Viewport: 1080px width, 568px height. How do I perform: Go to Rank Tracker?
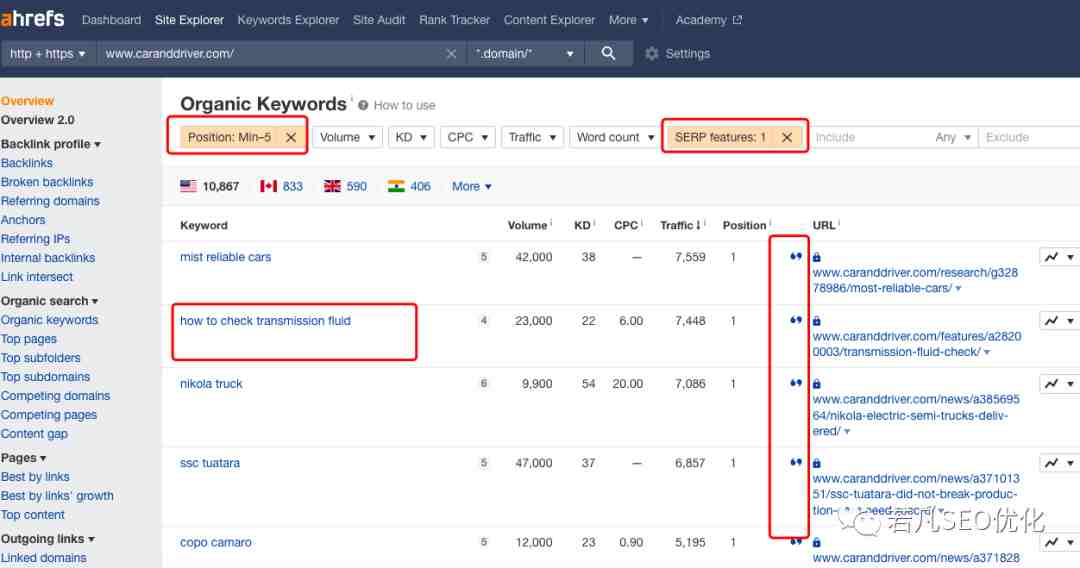455,20
